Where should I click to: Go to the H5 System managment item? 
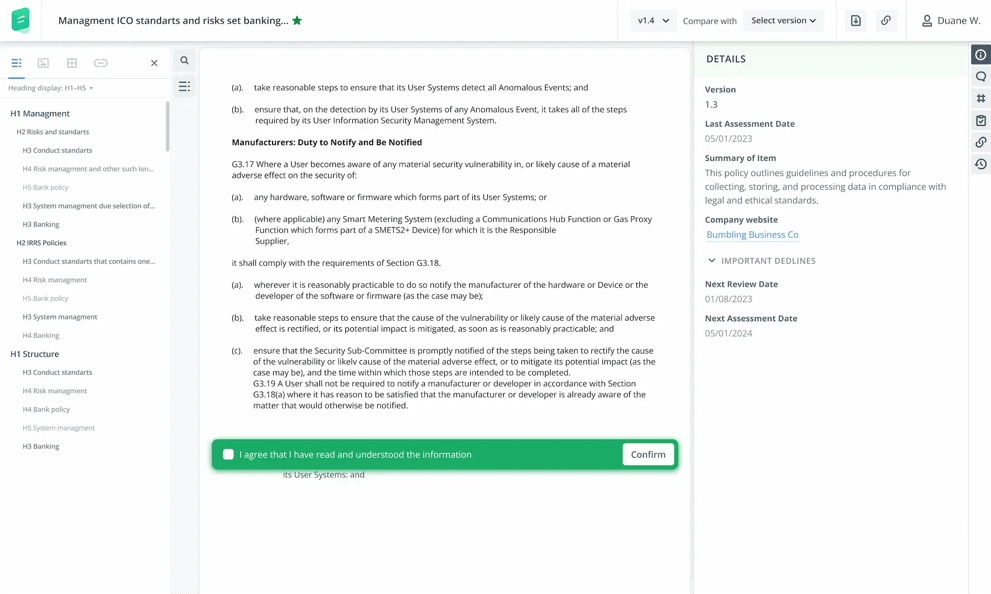(x=59, y=428)
